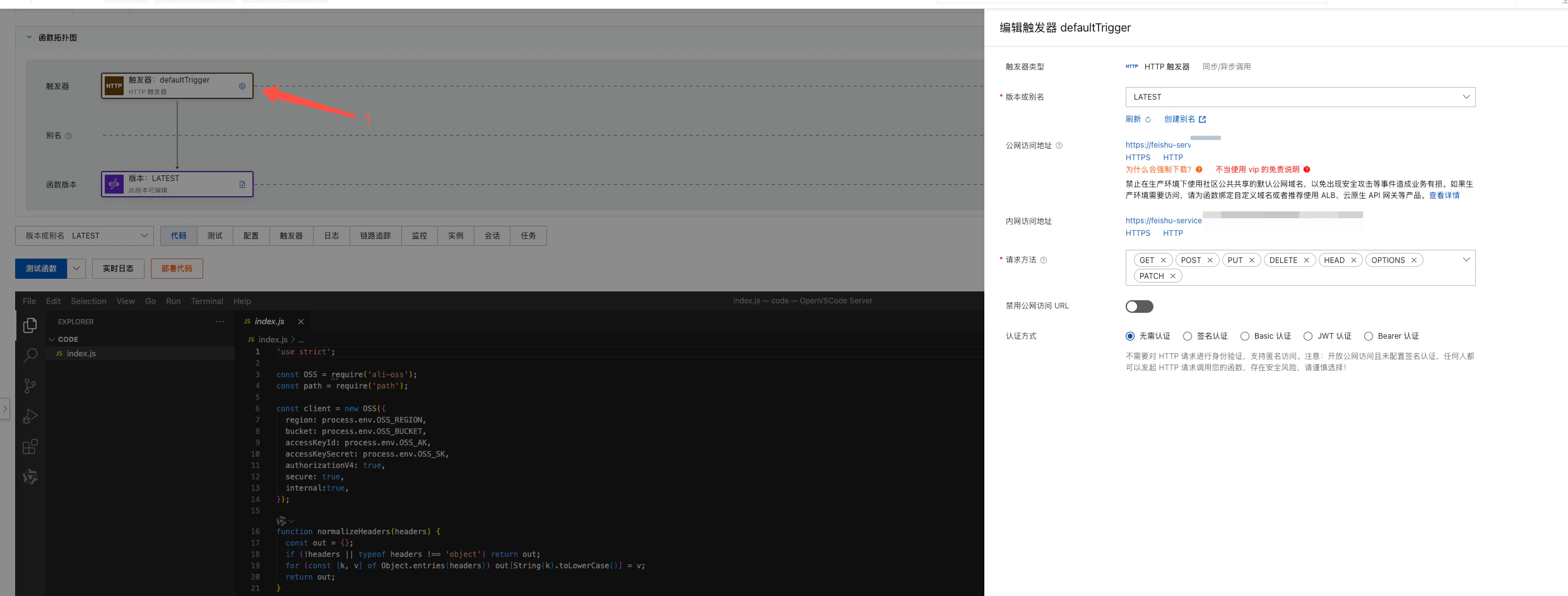Switch to the 任务 tab
This screenshot has height=596, width=1568.
529,236
